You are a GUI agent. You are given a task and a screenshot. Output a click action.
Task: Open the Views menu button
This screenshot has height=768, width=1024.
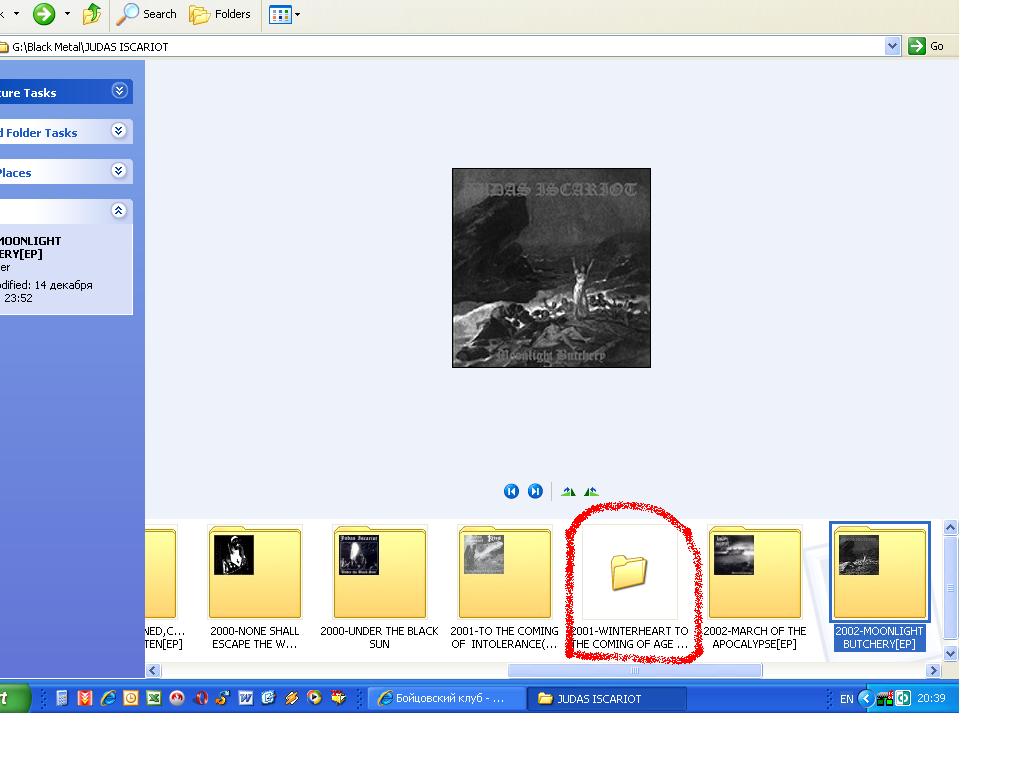point(285,14)
